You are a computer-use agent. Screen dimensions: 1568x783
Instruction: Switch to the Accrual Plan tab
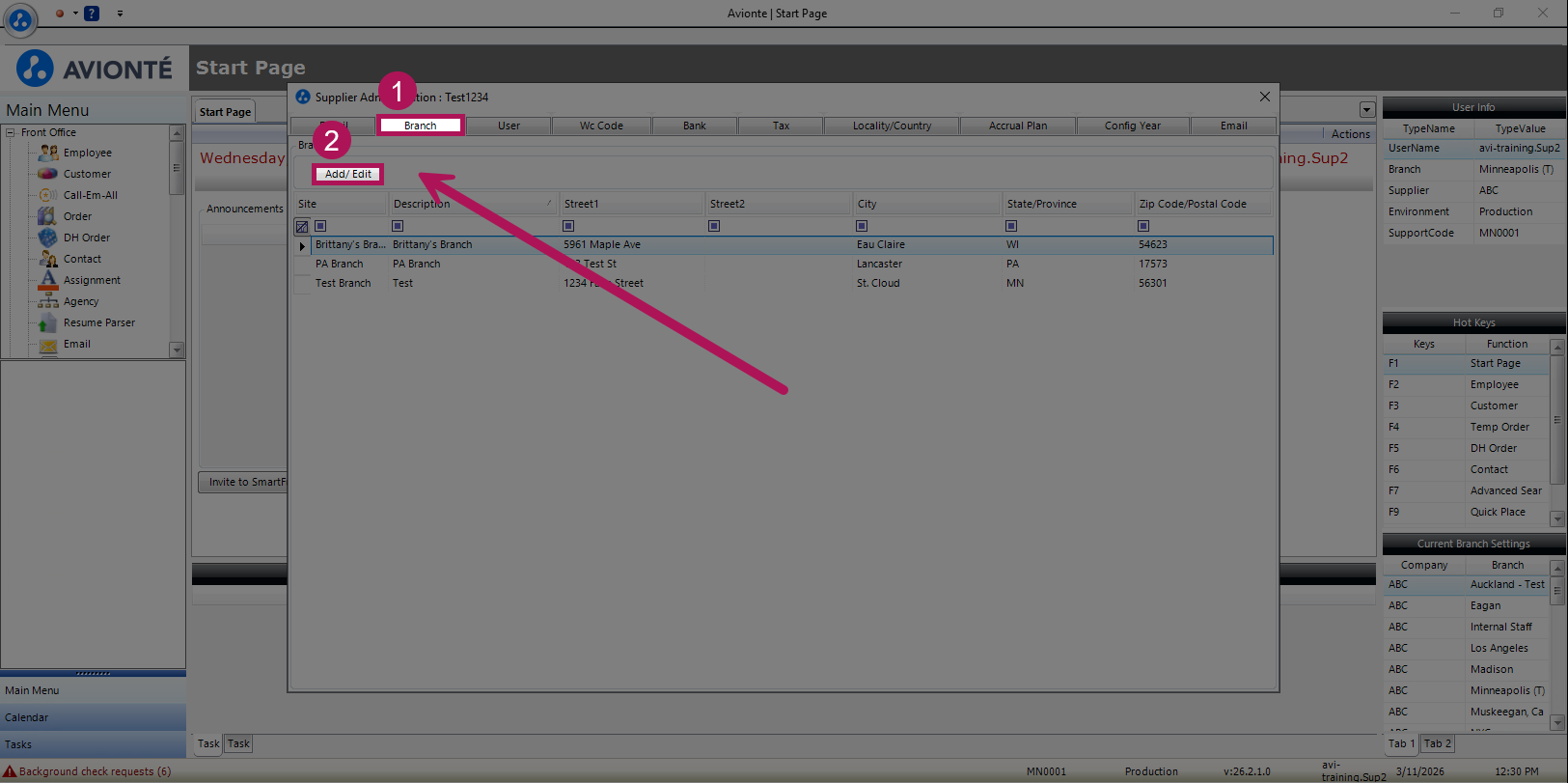point(1018,126)
